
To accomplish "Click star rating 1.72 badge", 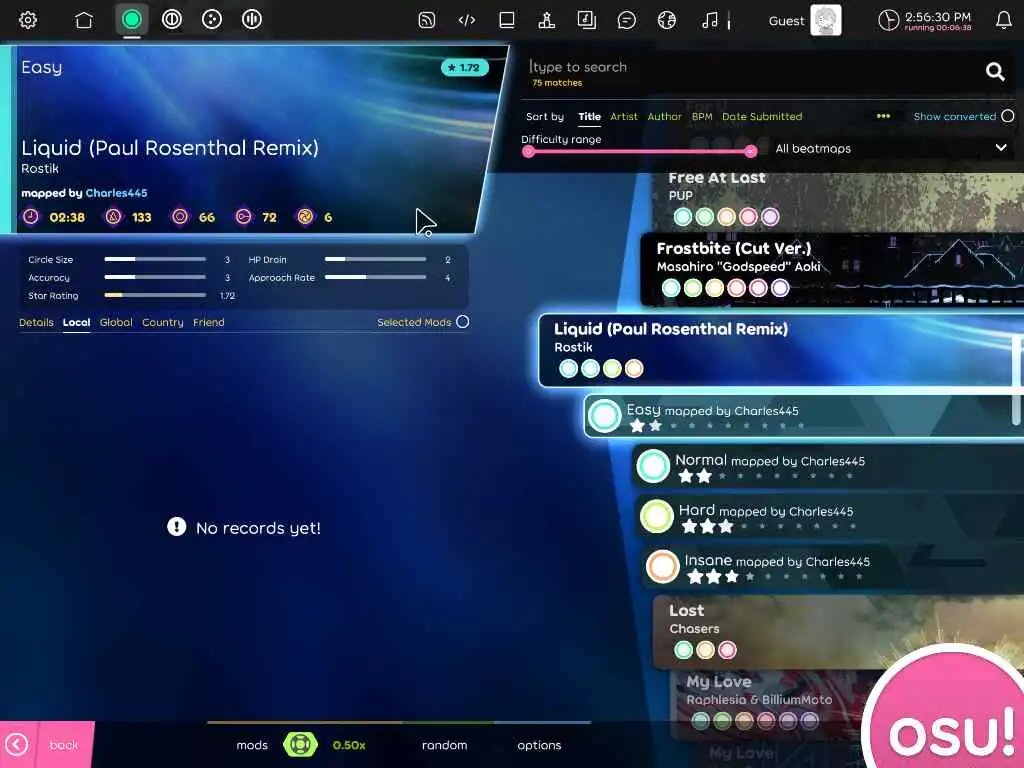I will click(464, 67).
